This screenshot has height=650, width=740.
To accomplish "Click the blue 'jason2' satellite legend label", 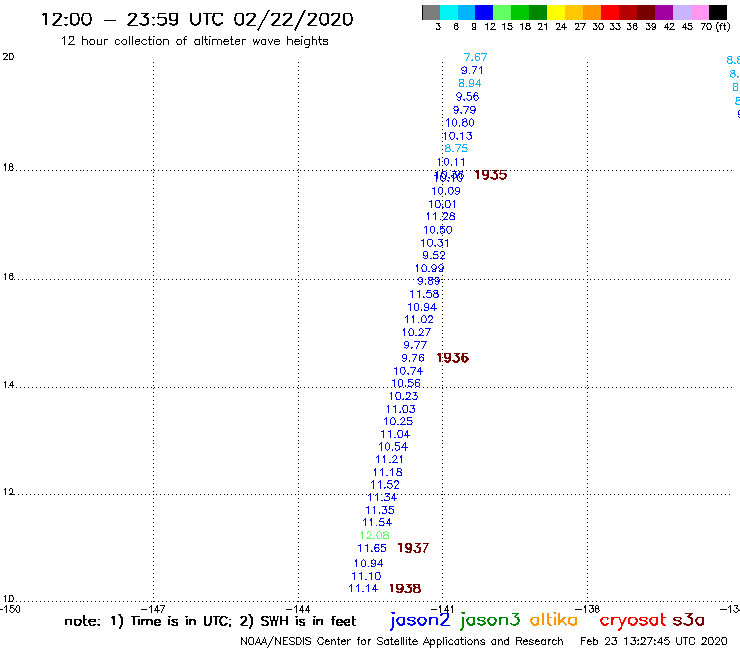I will [x=420, y=621].
